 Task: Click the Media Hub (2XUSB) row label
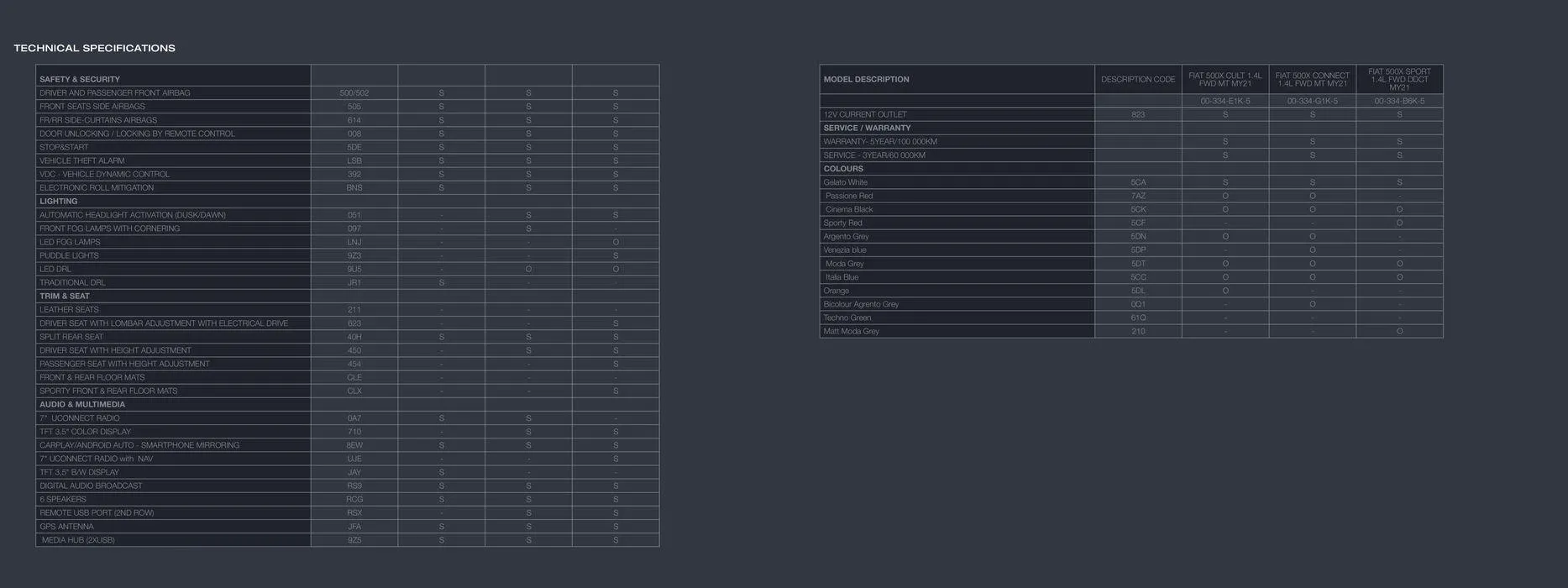(x=78, y=540)
